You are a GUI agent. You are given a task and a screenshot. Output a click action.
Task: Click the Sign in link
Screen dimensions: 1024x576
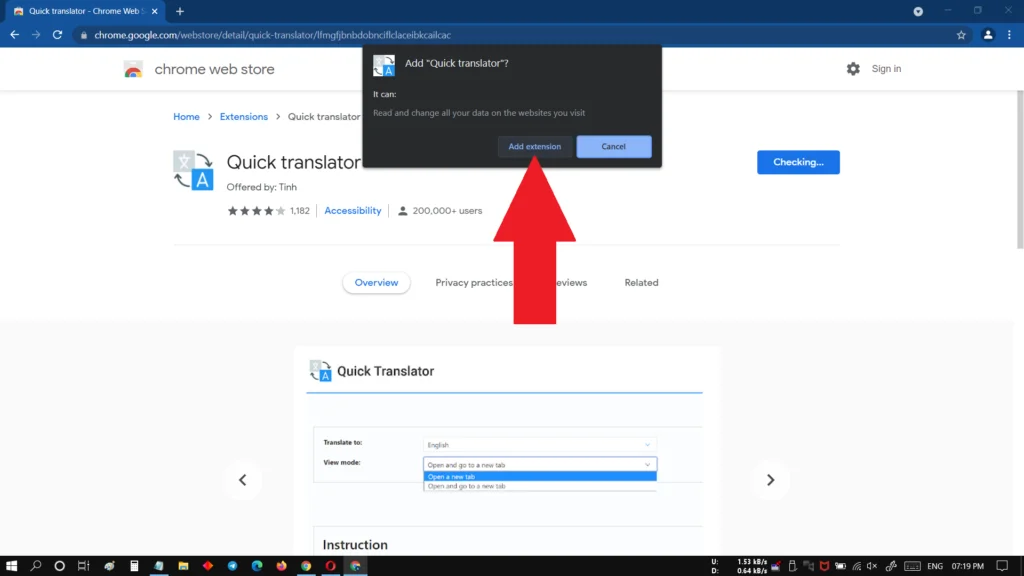[886, 69]
